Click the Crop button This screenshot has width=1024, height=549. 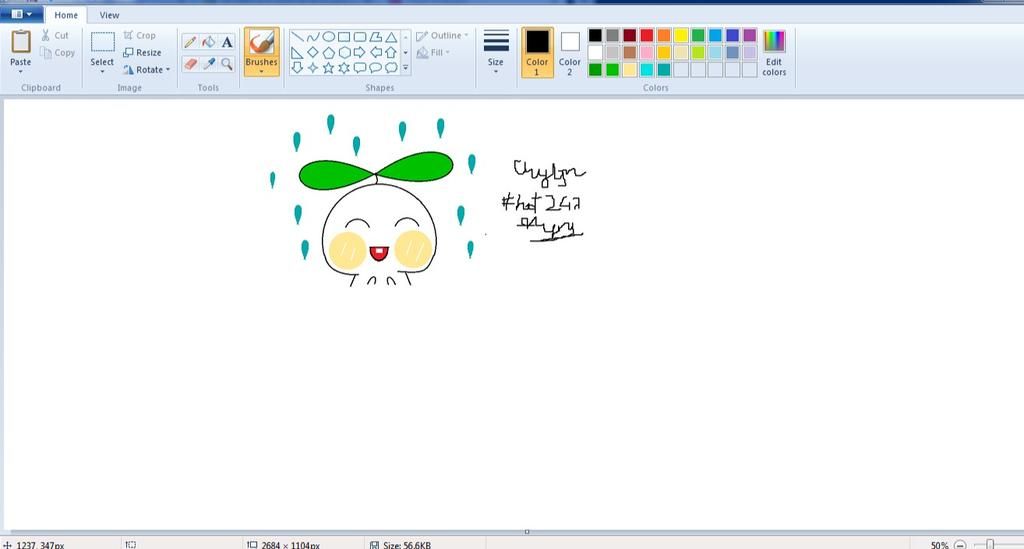click(139, 35)
